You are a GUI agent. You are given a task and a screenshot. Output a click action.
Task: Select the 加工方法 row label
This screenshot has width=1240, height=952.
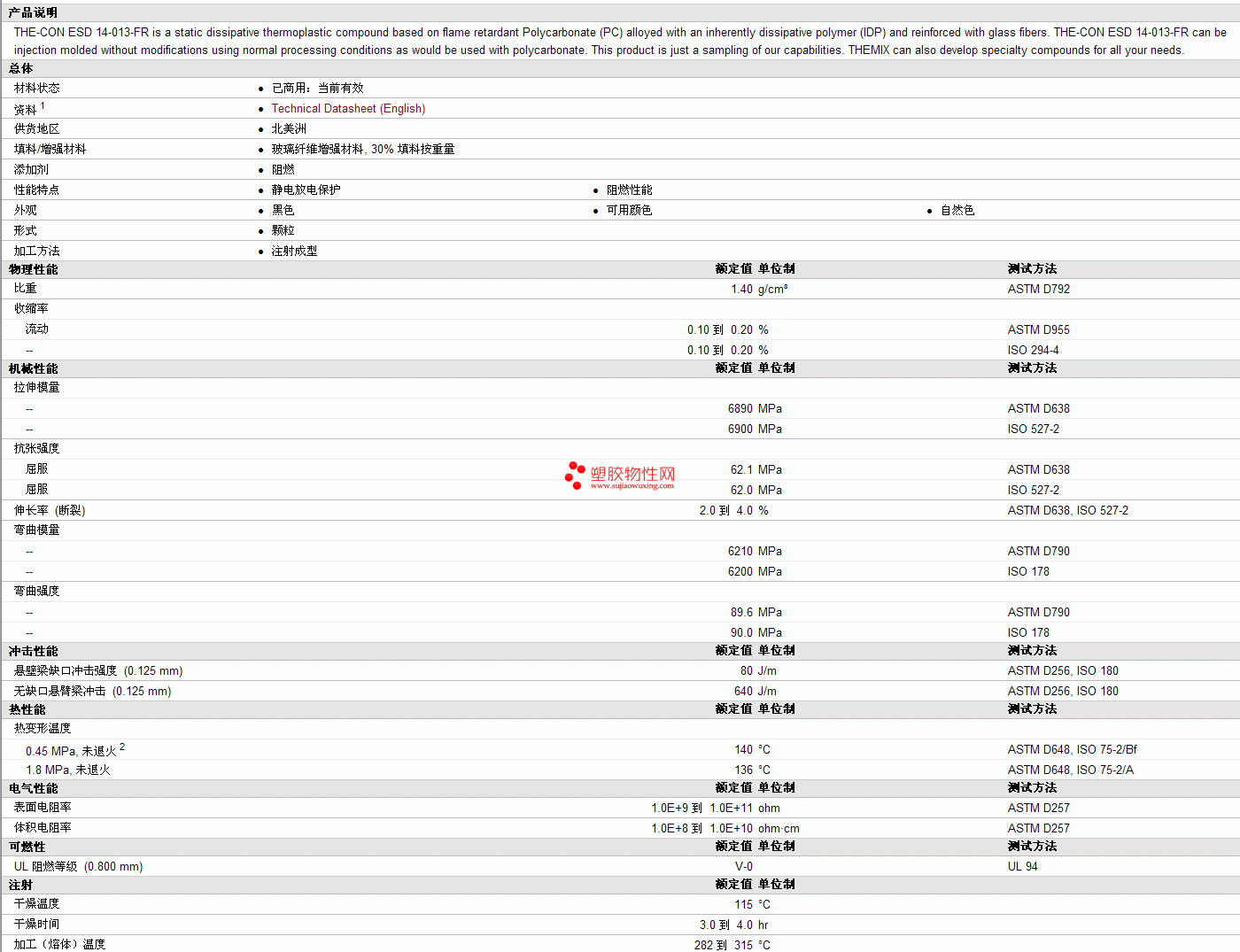coord(37,251)
